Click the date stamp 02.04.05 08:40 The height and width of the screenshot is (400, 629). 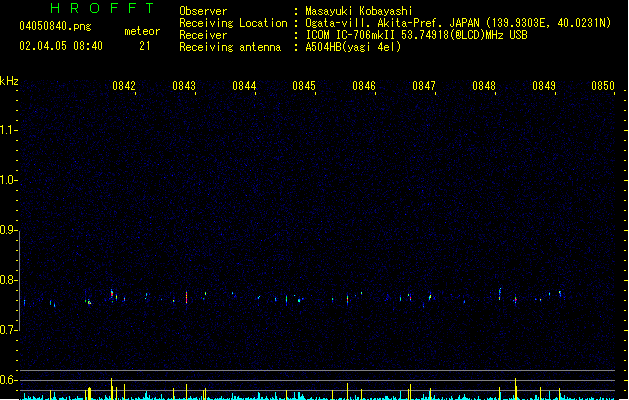coord(61,46)
